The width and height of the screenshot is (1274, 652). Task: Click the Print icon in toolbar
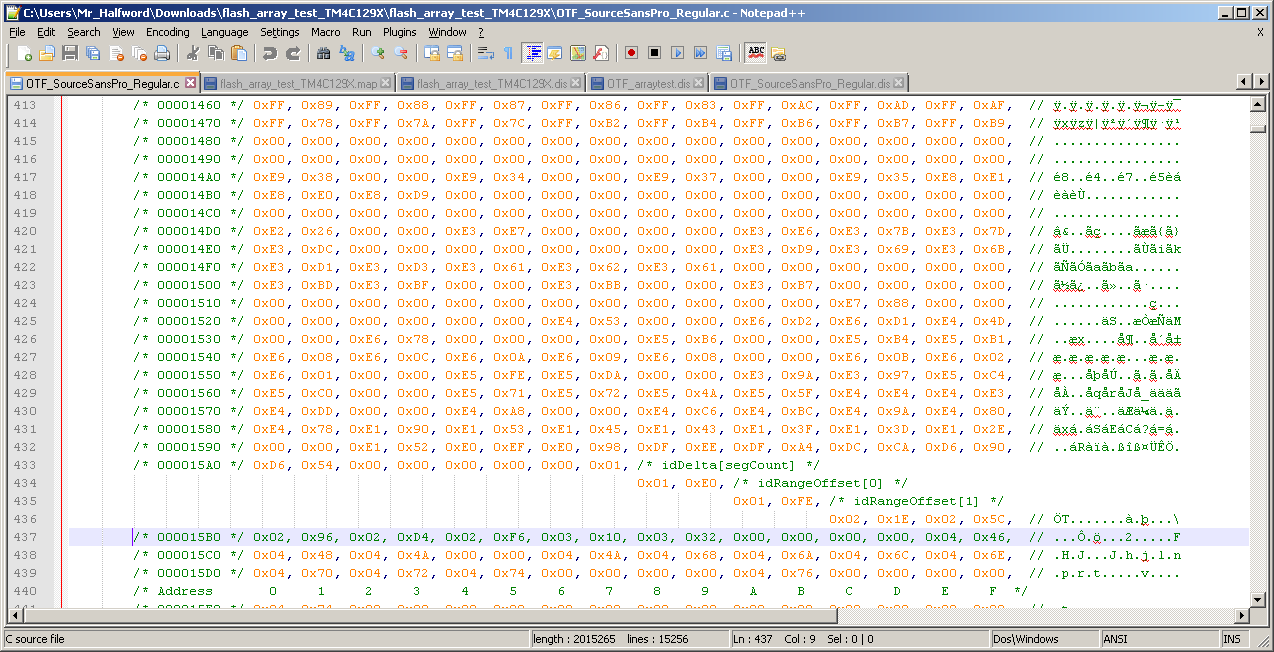coord(162,53)
